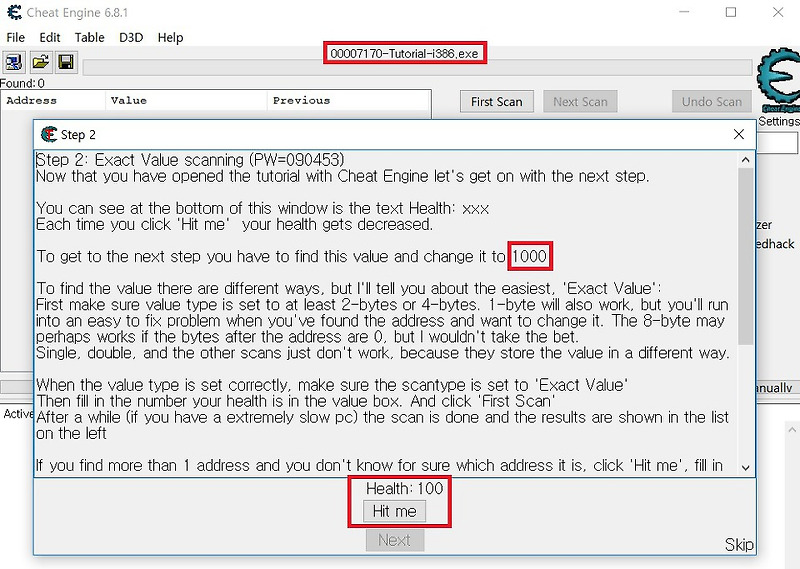Click the scroll up arrow in tutorial text

tap(745, 160)
